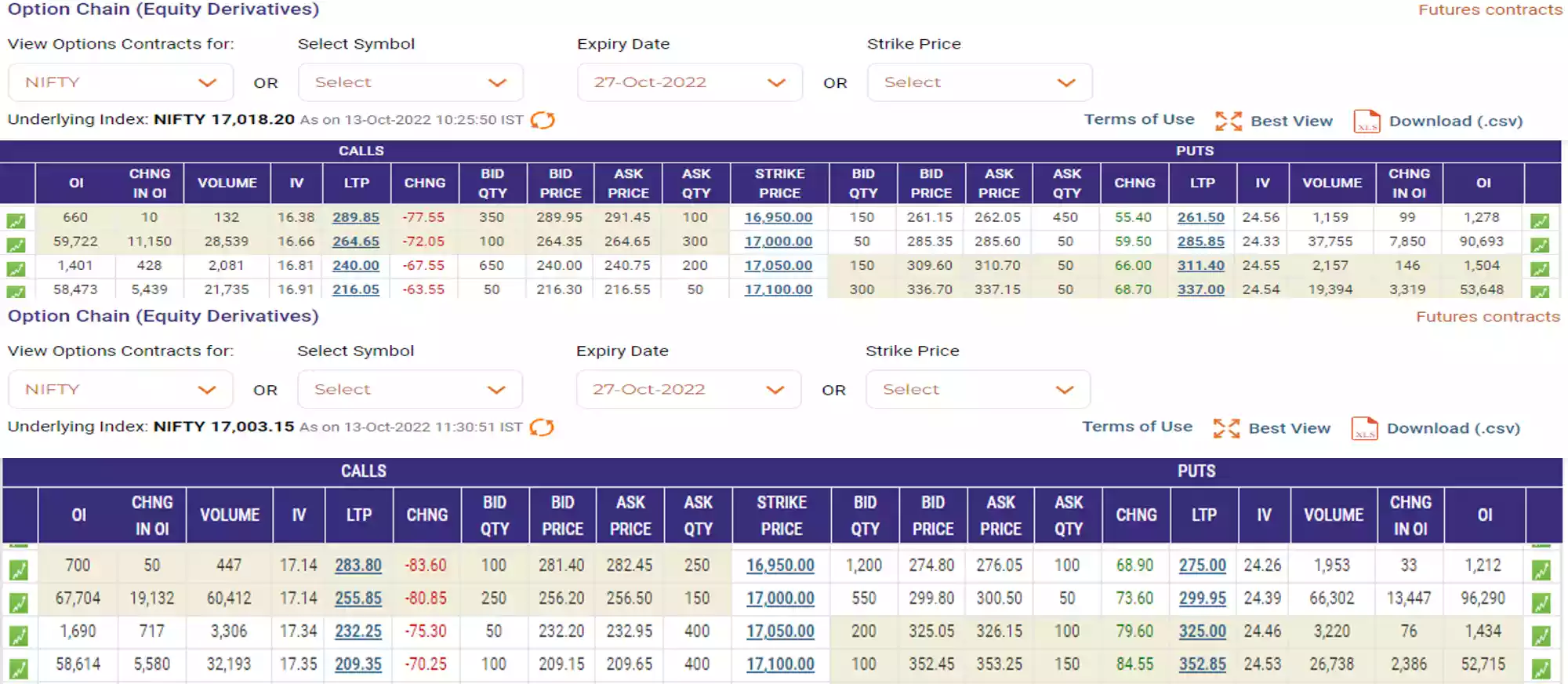
Task: Click put LTP 299.95 link
Action: pyautogui.click(x=1203, y=598)
